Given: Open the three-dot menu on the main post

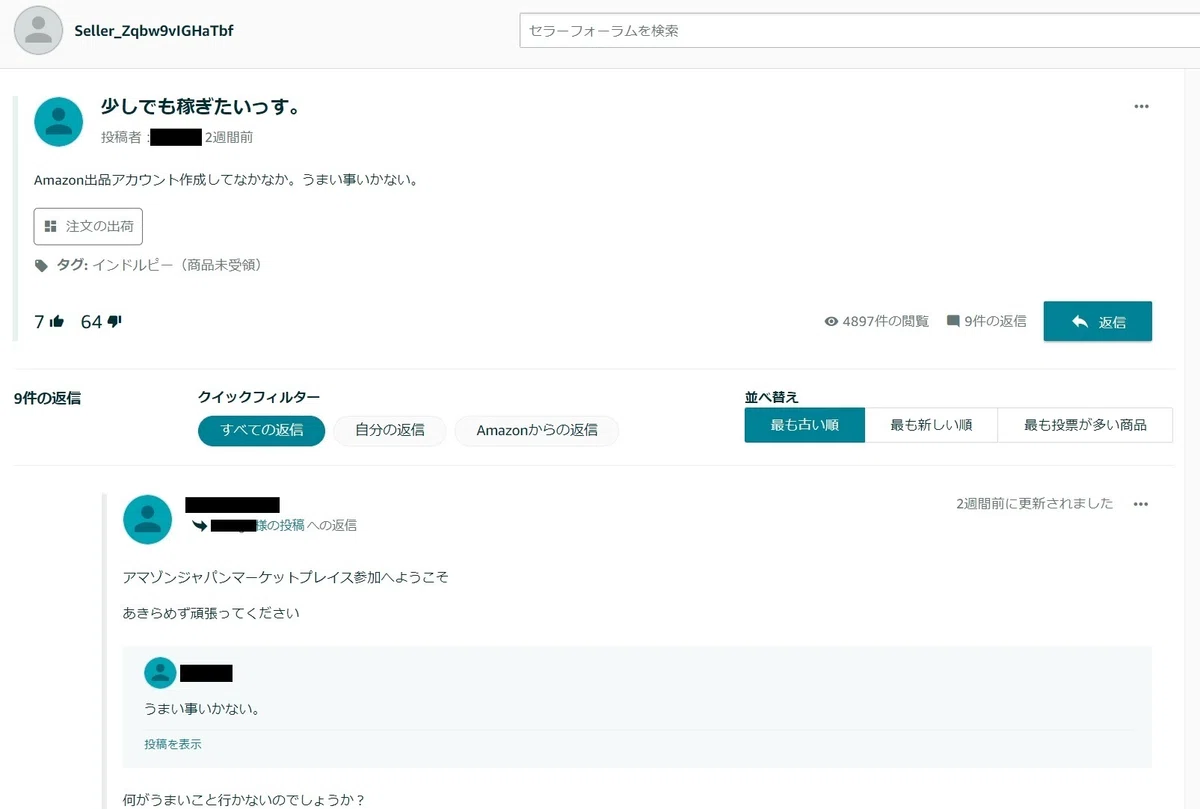Looking at the screenshot, I should (x=1141, y=107).
